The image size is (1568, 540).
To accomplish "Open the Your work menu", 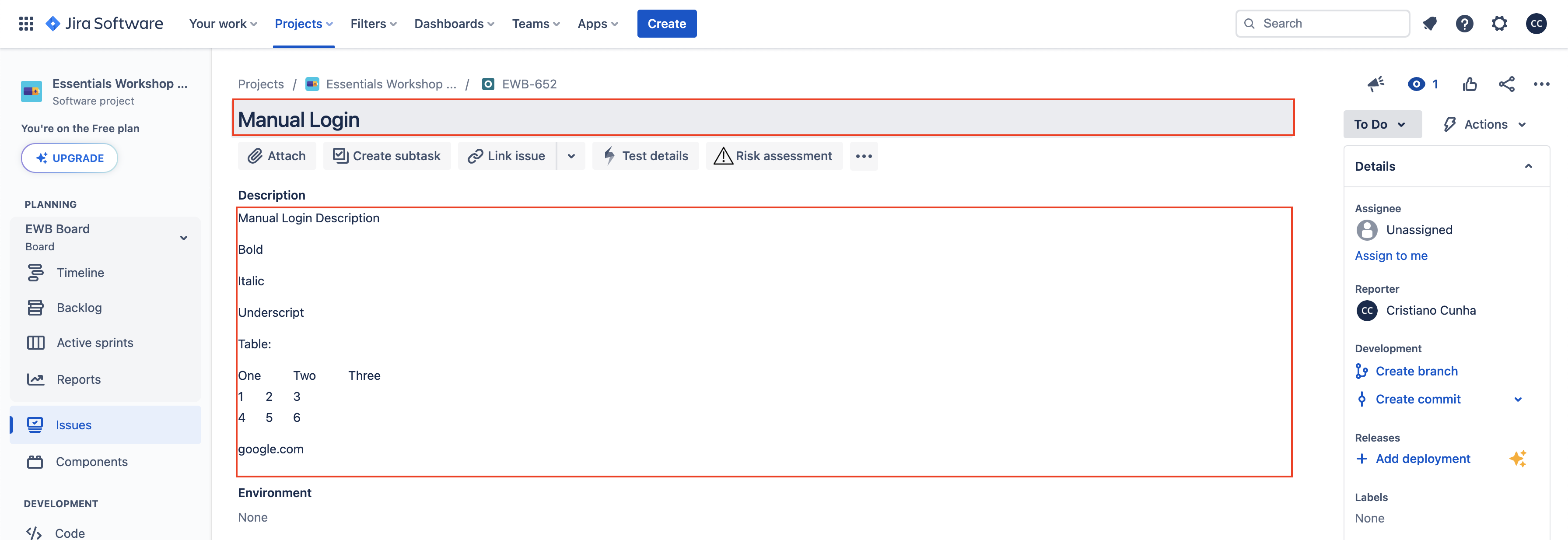I will pyautogui.click(x=223, y=24).
